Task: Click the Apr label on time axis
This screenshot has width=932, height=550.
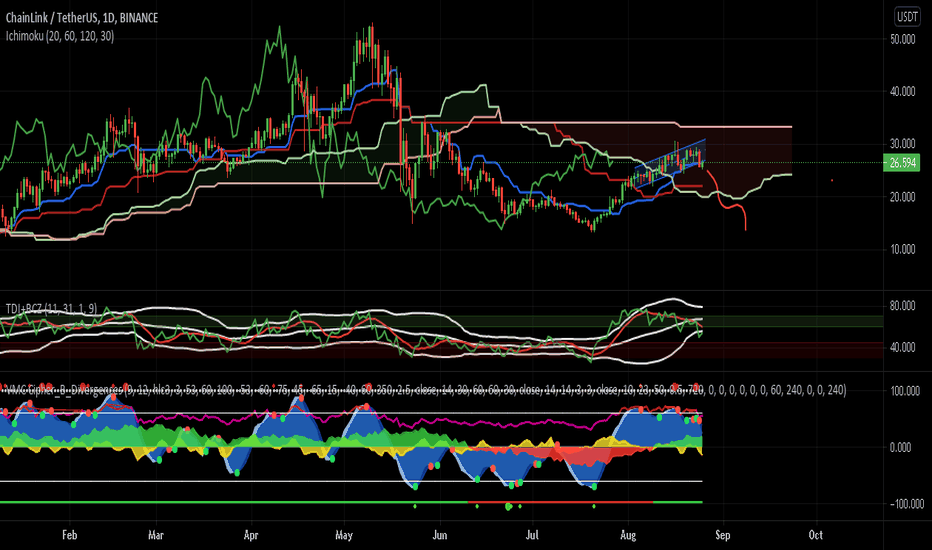Action: (x=251, y=535)
